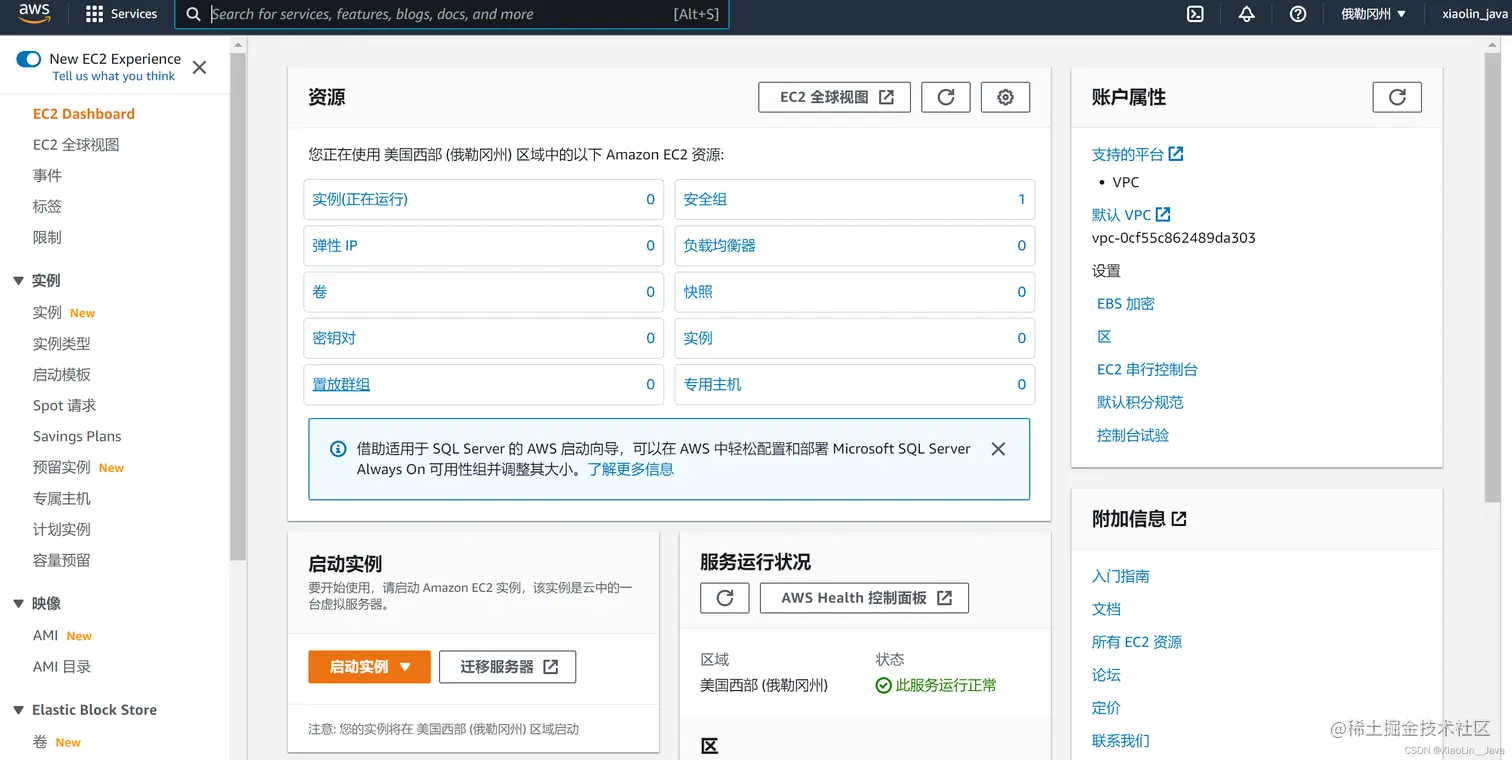Open 专属主机 in the sidebar
This screenshot has width=1512, height=760.
pos(62,499)
